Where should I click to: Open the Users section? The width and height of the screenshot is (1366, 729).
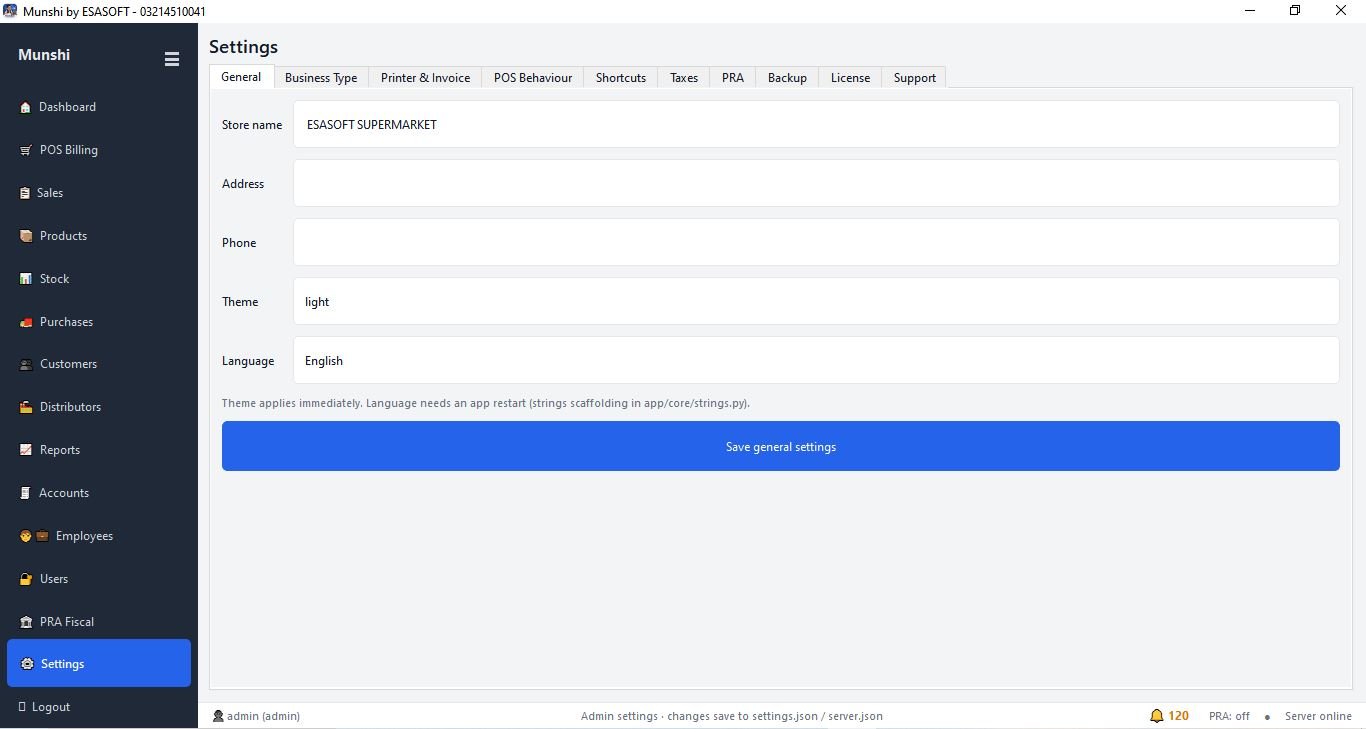click(x=98, y=579)
